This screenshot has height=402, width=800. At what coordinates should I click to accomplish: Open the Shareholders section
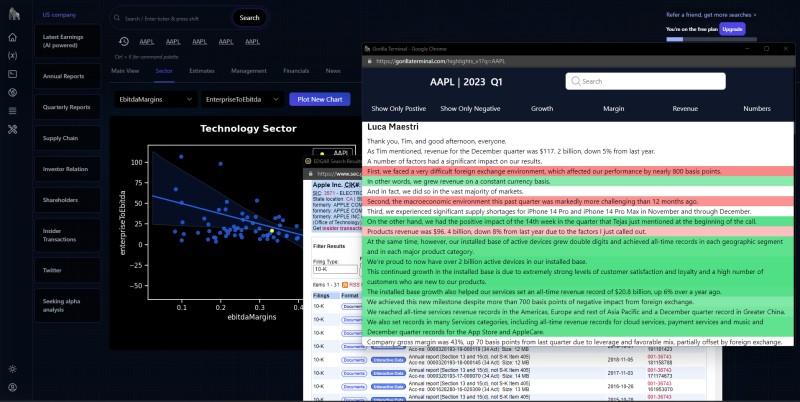[x=67, y=200]
